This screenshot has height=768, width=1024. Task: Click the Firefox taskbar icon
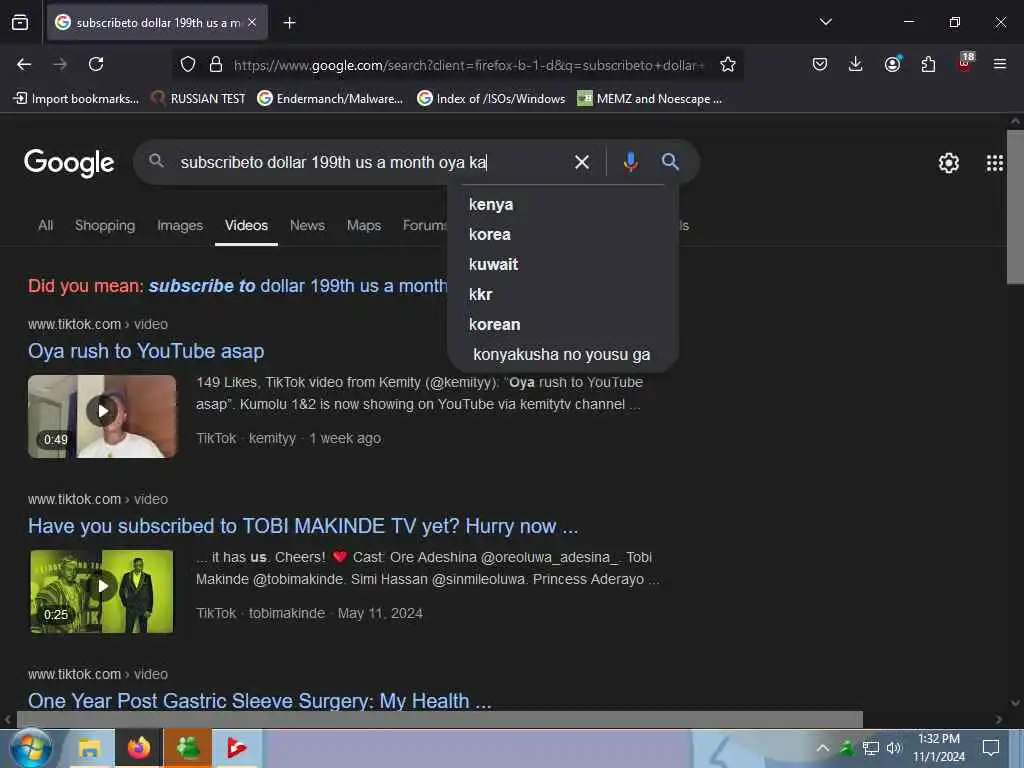pyautogui.click(x=138, y=748)
